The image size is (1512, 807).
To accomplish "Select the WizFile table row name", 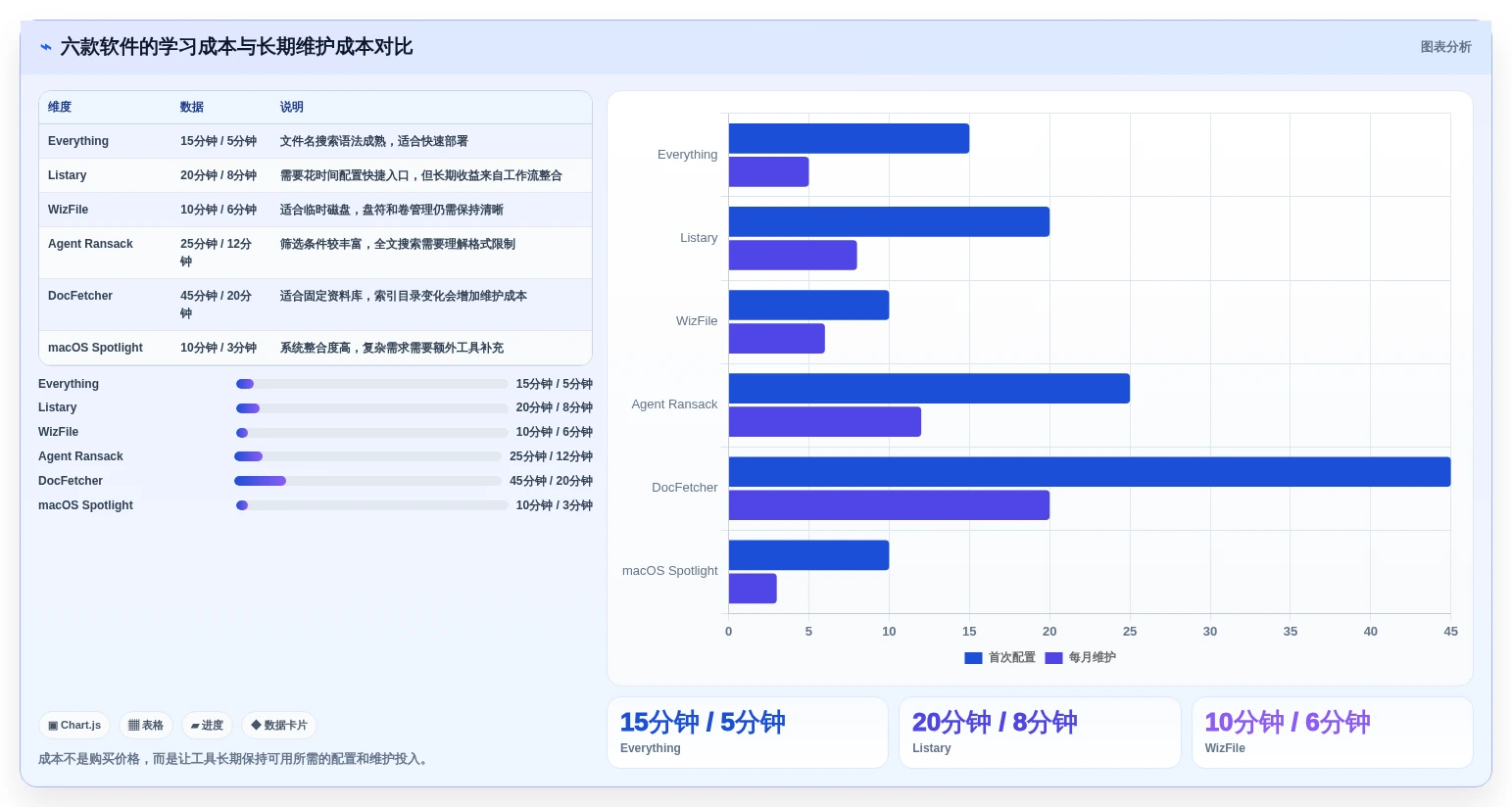I will (69, 210).
